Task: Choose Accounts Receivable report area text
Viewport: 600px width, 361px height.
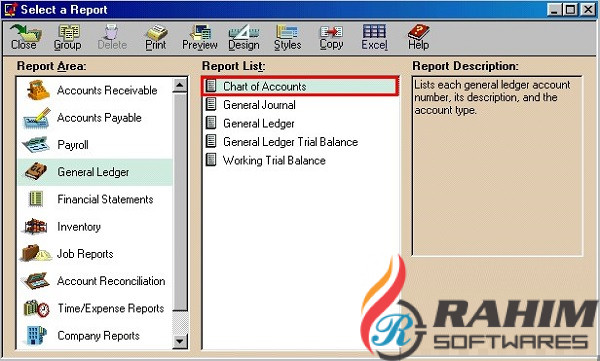Action: click(107, 90)
